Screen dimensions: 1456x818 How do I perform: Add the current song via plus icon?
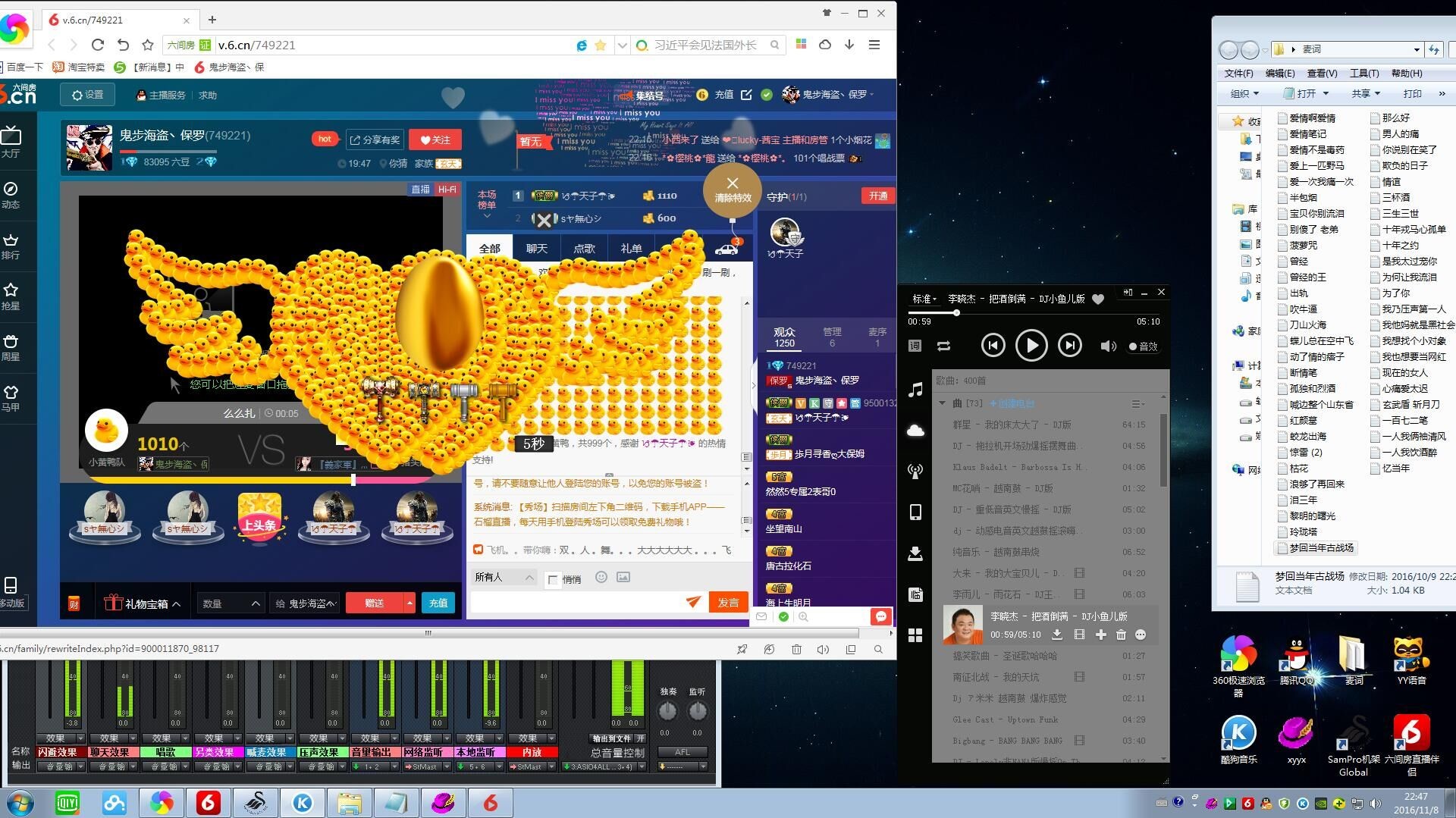tap(1100, 635)
